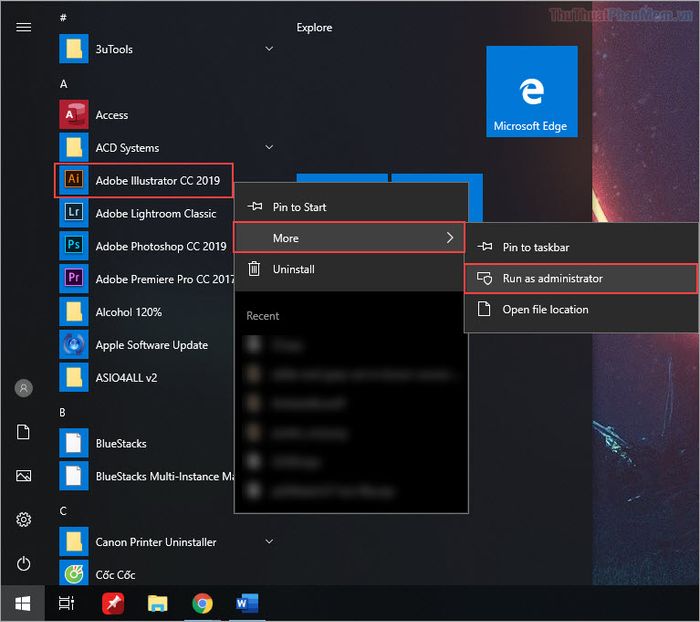700x622 pixels.
Task: Click the '#' section letter header
Action: (x=63, y=17)
